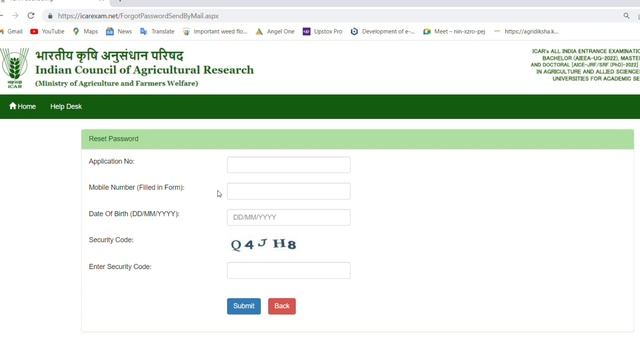The image size is (640, 360).
Task: Click the Ministry of Agriculture and Farmers Welfare text
Action: (x=117, y=83)
